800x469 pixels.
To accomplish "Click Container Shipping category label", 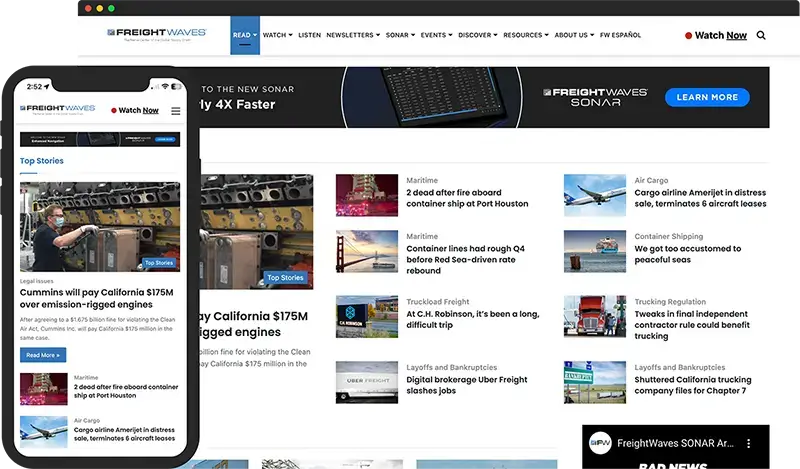I will point(668,236).
